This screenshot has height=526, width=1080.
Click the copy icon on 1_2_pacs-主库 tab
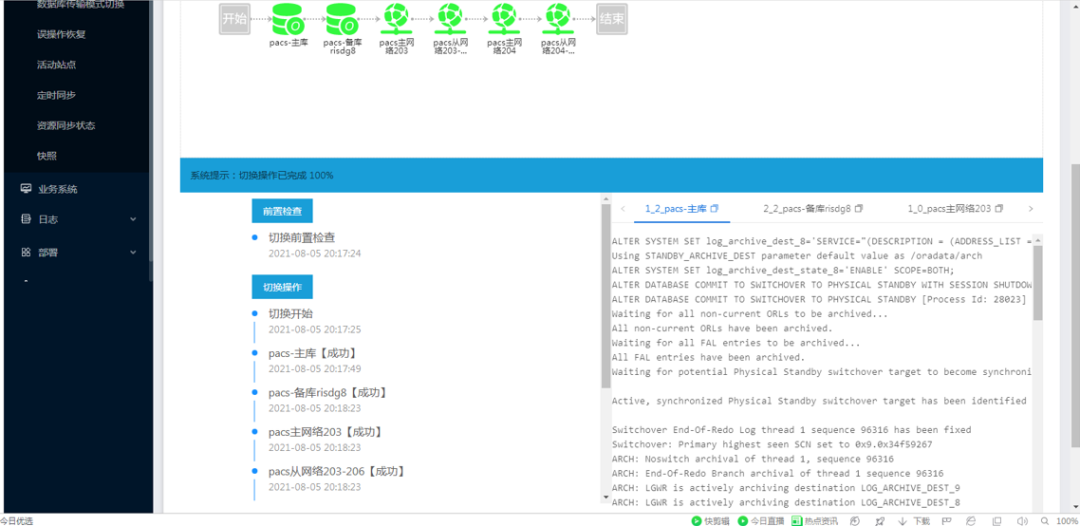(715, 209)
